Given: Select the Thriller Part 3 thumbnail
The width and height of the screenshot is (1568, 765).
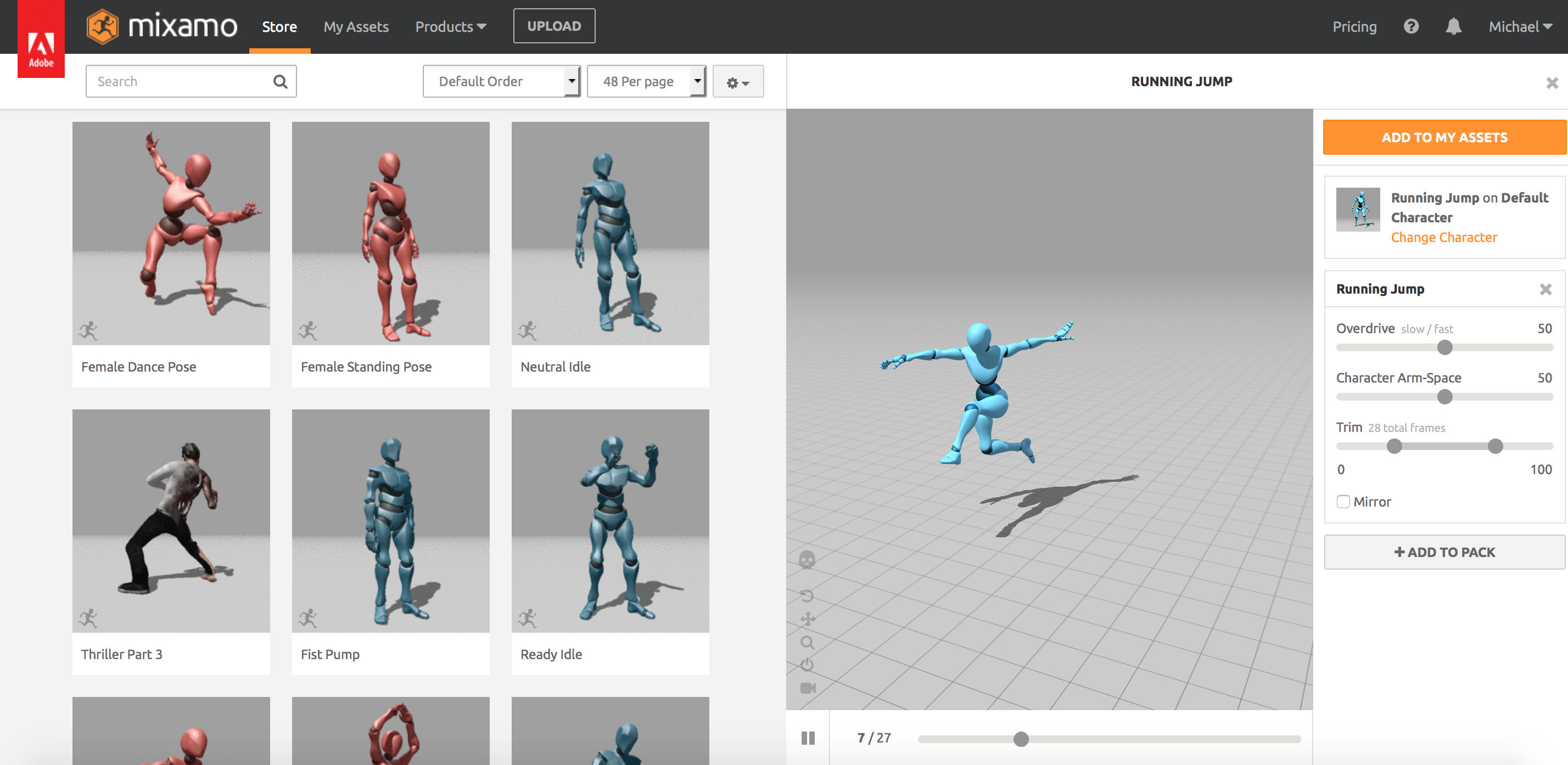Looking at the screenshot, I should click(171, 520).
